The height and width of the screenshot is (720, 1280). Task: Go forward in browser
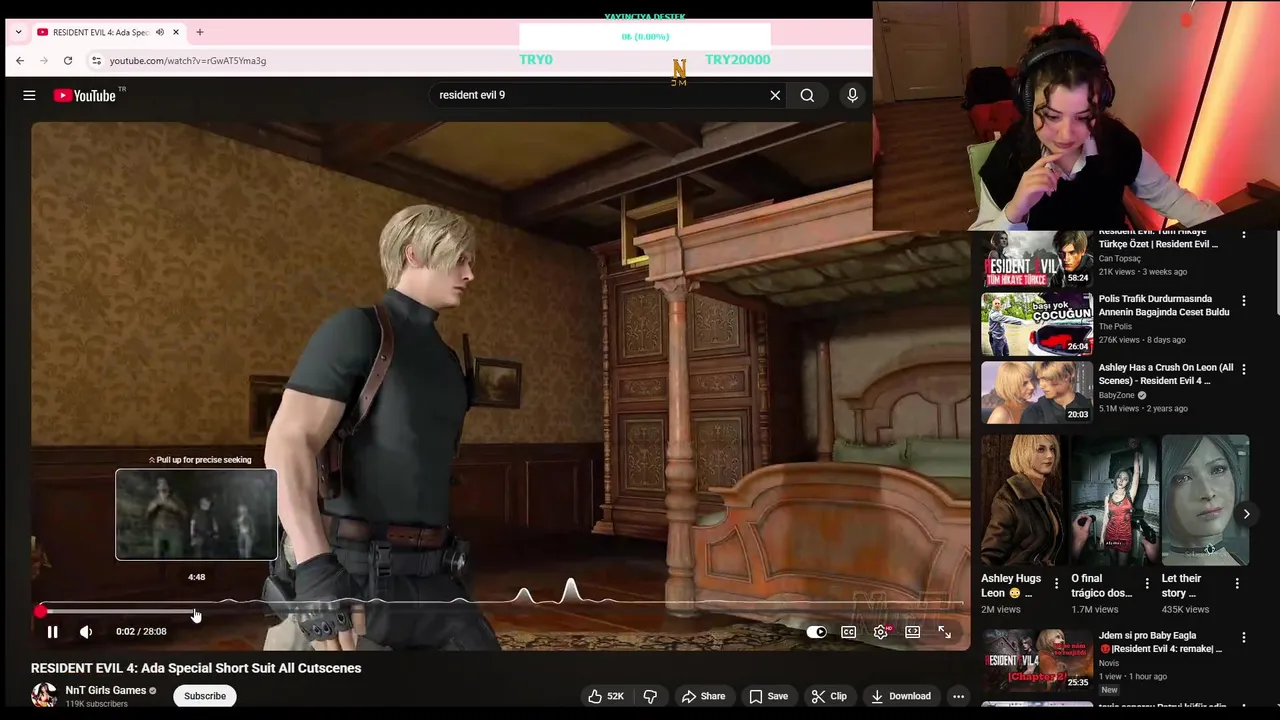pyautogui.click(x=44, y=61)
